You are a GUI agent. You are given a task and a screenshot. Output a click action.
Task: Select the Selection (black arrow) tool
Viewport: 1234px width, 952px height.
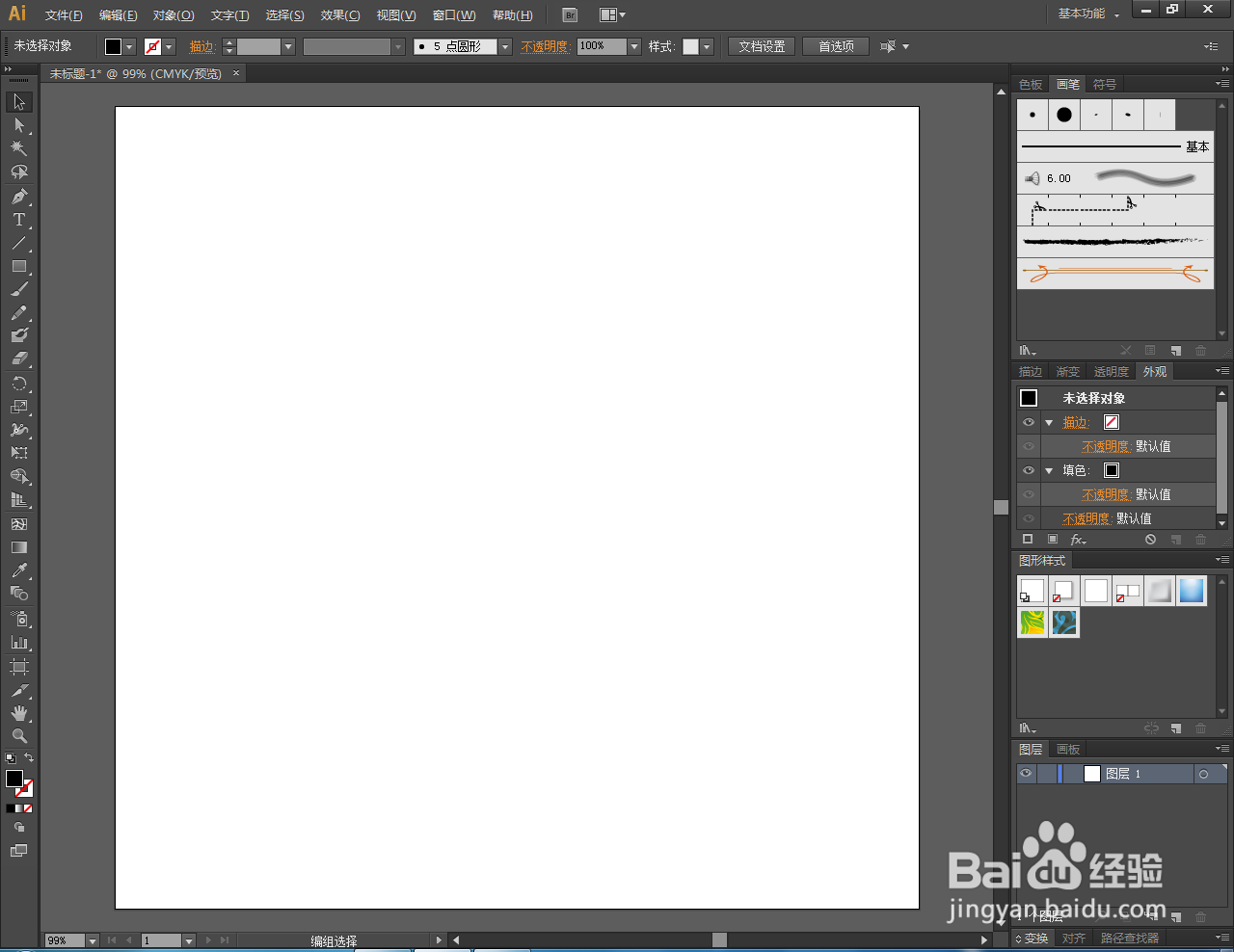pos(19,102)
